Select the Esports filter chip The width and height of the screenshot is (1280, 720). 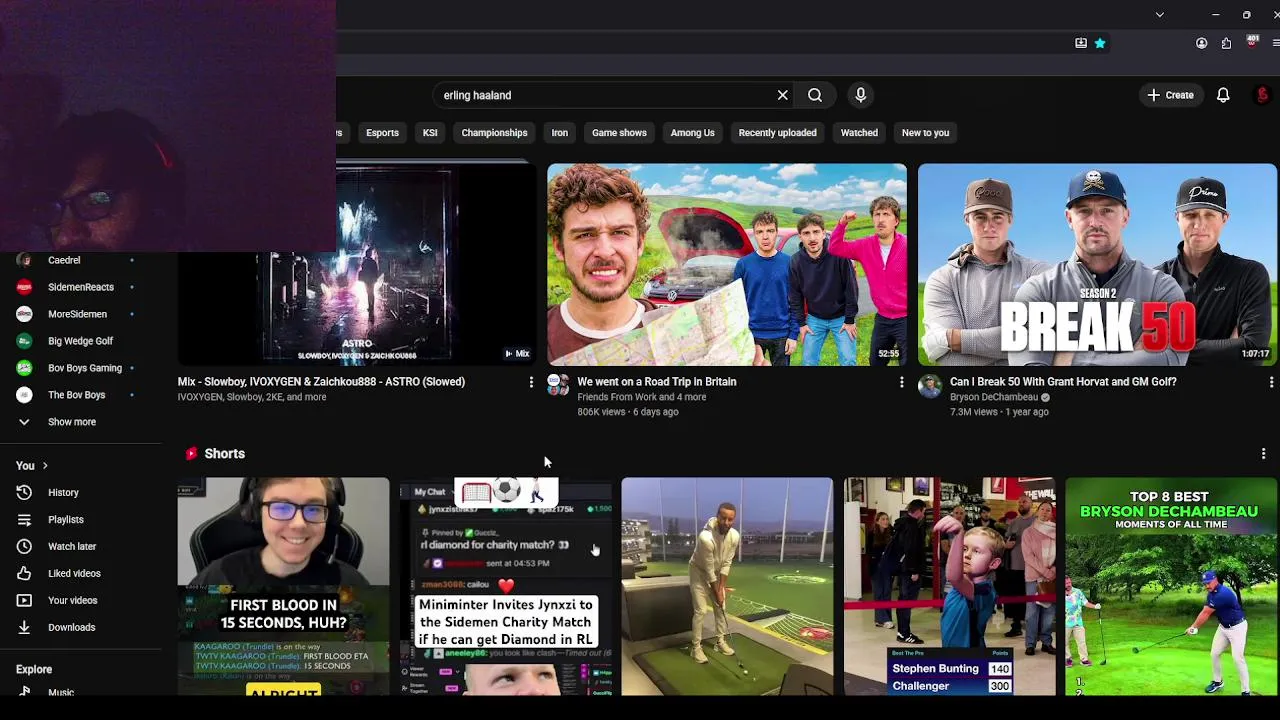[x=382, y=132]
